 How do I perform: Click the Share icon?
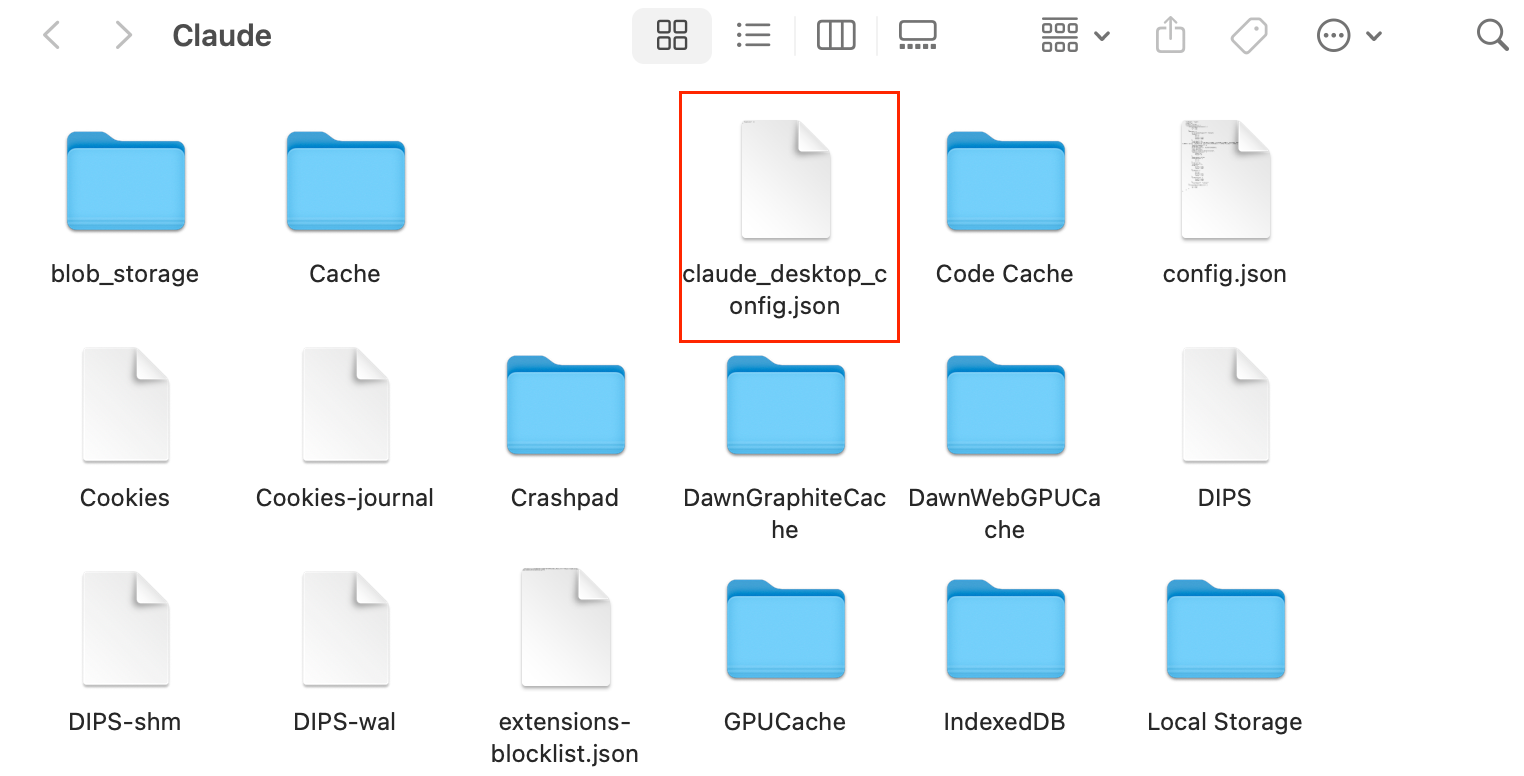[1170, 36]
